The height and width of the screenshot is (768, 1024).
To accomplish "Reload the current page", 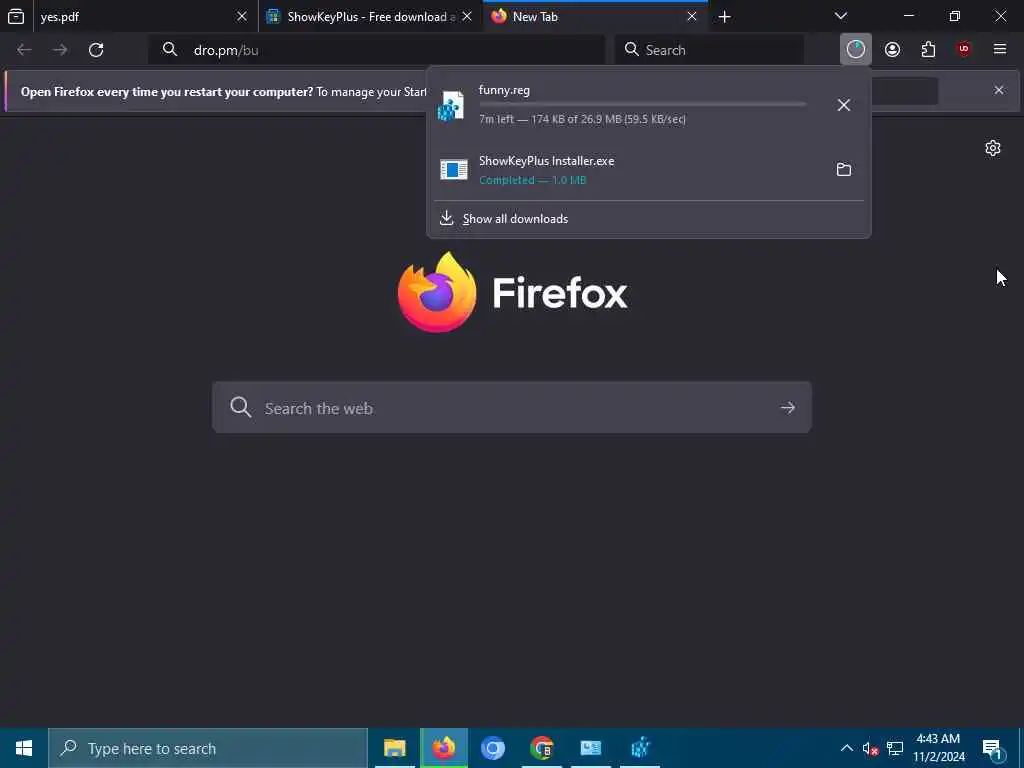I will click(96, 50).
